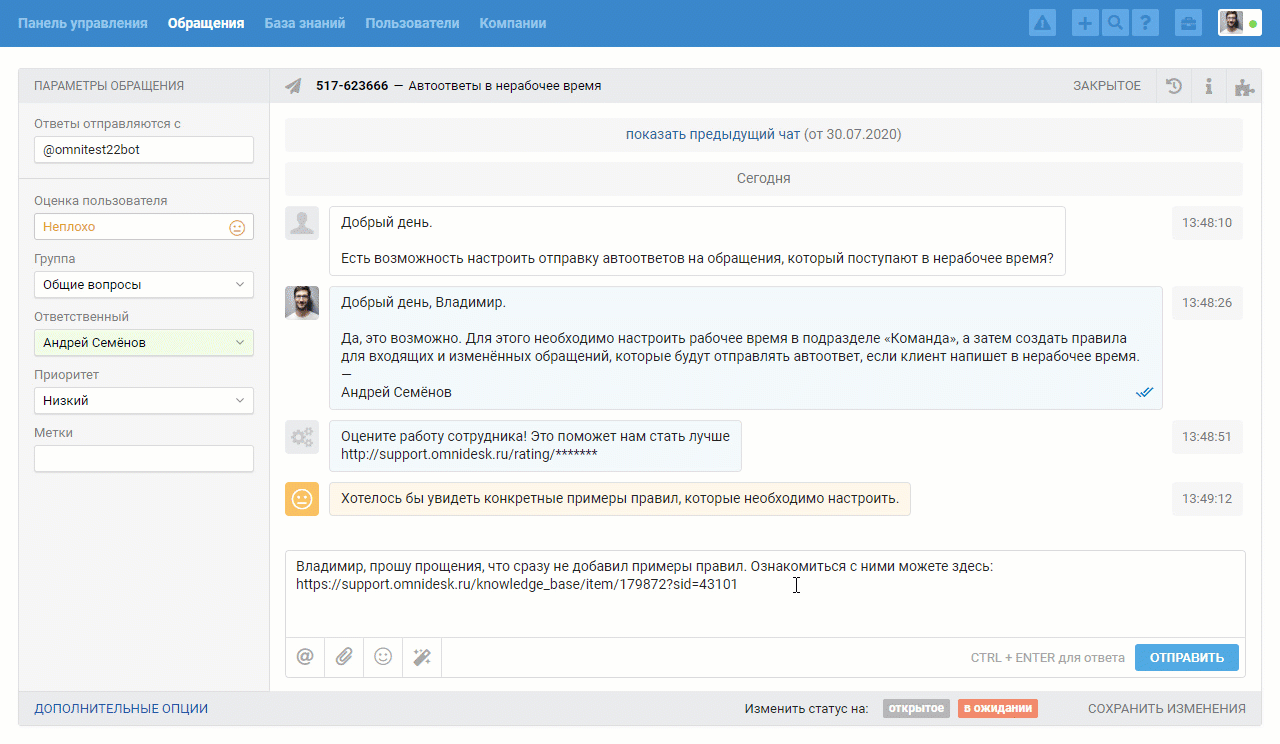The image size is (1280, 744).
Task: Click the ticket subject Автоответы в нерабочее время
Action: 505,86
